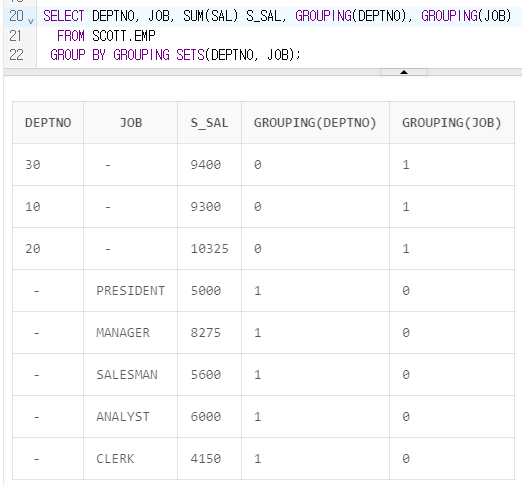Select the S_SAL cell 4150

(209, 459)
